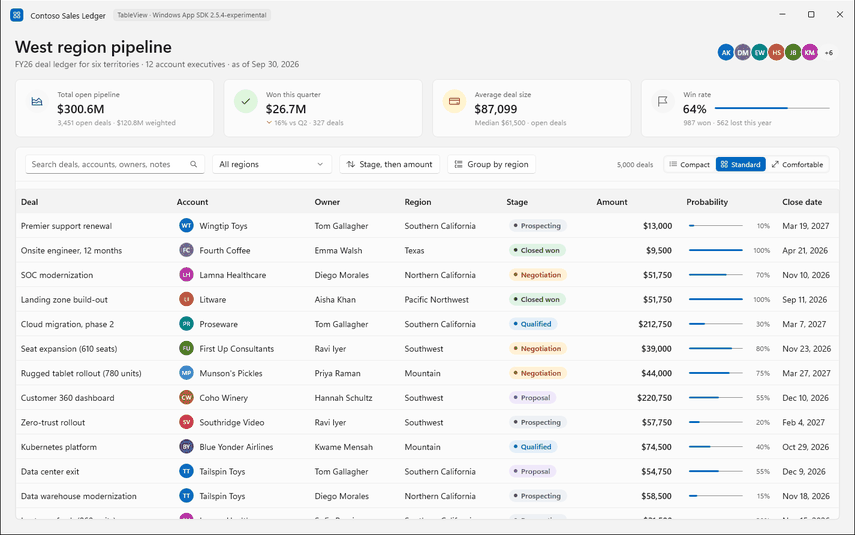The width and height of the screenshot is (855, 535).
Task: Select the Landing zone build-out deal
Action: [x=64, y=299]
